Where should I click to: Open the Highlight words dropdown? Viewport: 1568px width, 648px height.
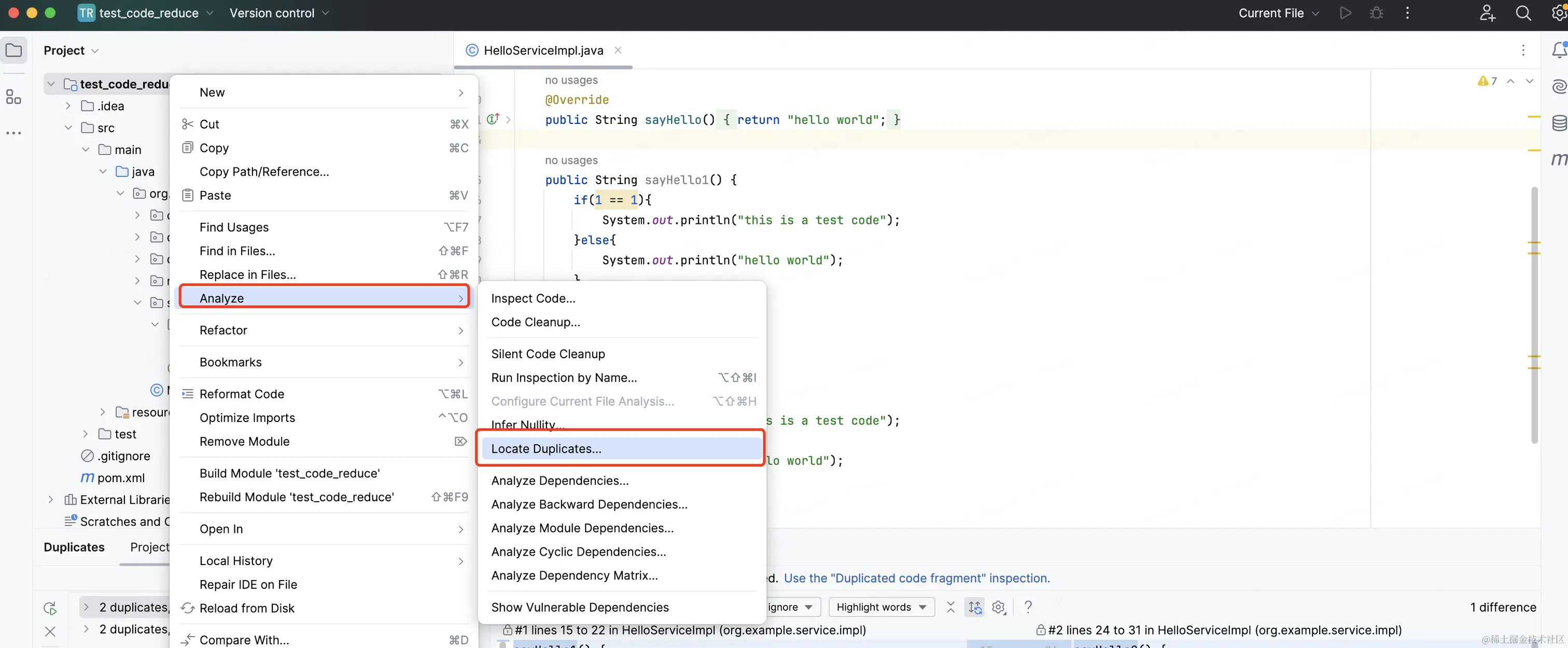881,607
